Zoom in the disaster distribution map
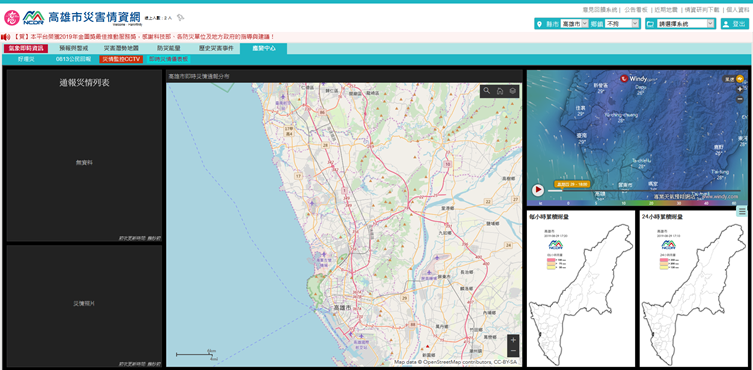 click(x=513, y=340)
